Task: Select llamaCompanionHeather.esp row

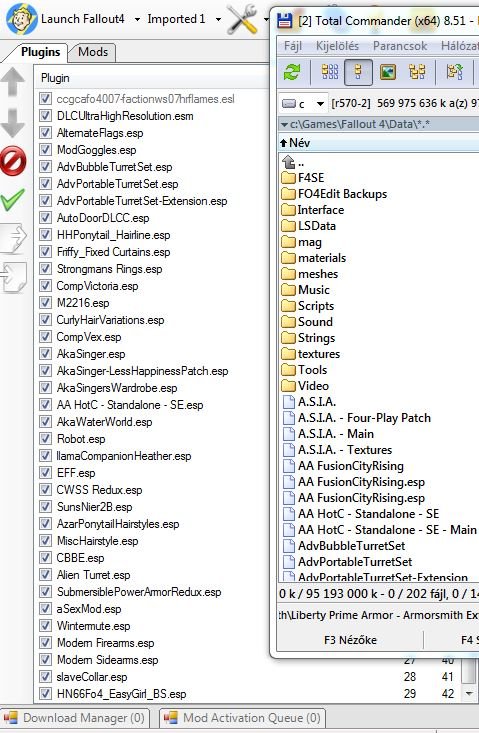Action: (x=124, y=456)
